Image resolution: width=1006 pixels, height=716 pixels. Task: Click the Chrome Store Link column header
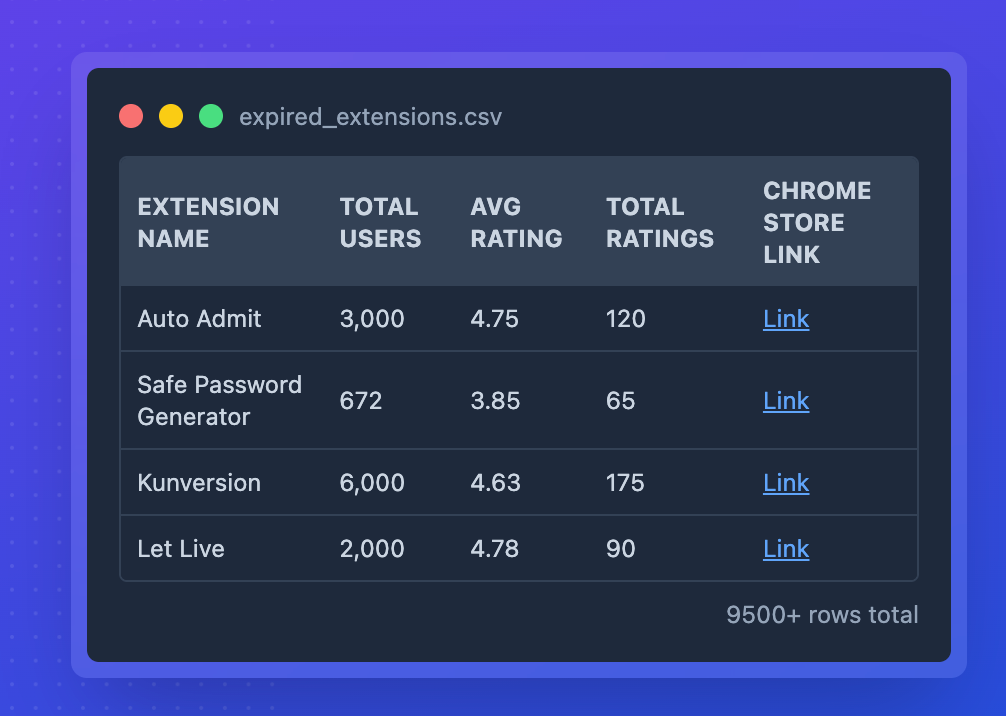coord(817,223)
